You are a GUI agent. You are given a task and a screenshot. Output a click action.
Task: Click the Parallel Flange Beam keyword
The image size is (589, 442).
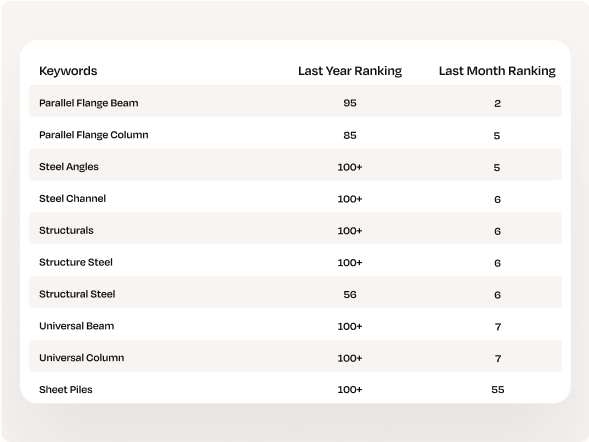point(89,103)
